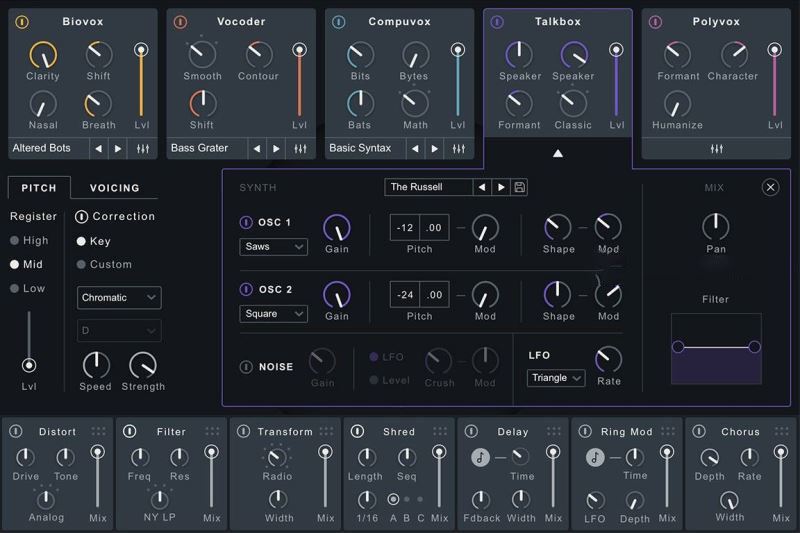This screenshot has height=533, width=800.
Task: Load previous synth preset before The Russell
Action: pos(482,187)
